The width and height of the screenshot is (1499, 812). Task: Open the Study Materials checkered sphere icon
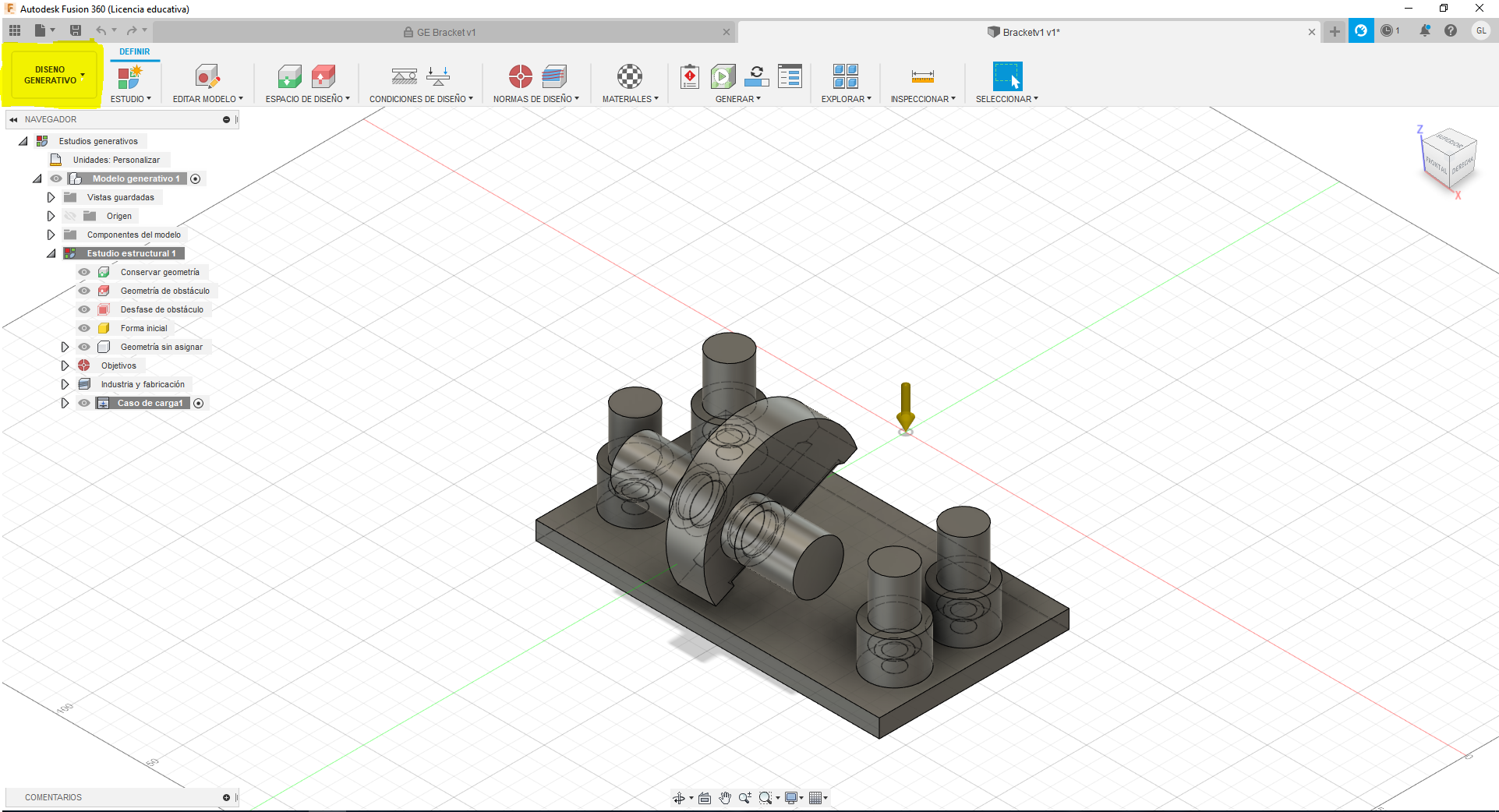pyautogui.click(x=630, y=76)
